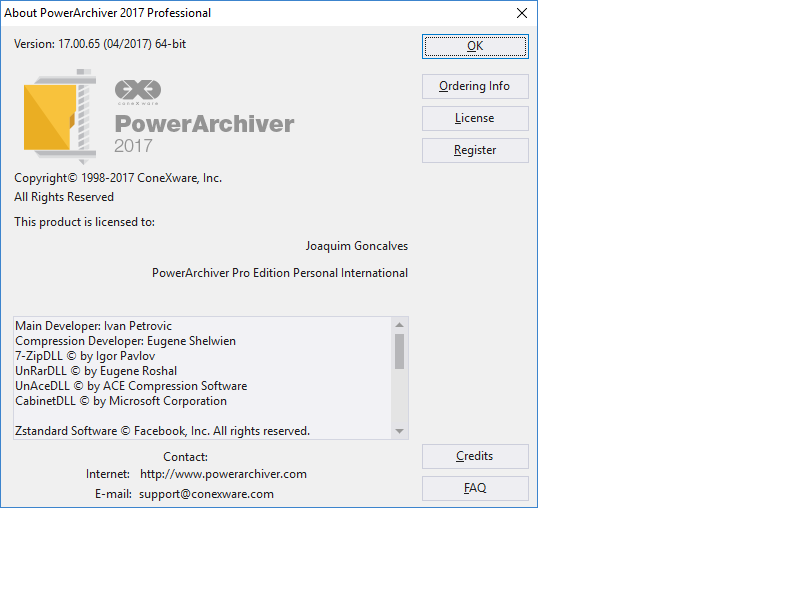This screenshot has height=600, width=800.
Task: View the License button details
Action: [475, 118]
